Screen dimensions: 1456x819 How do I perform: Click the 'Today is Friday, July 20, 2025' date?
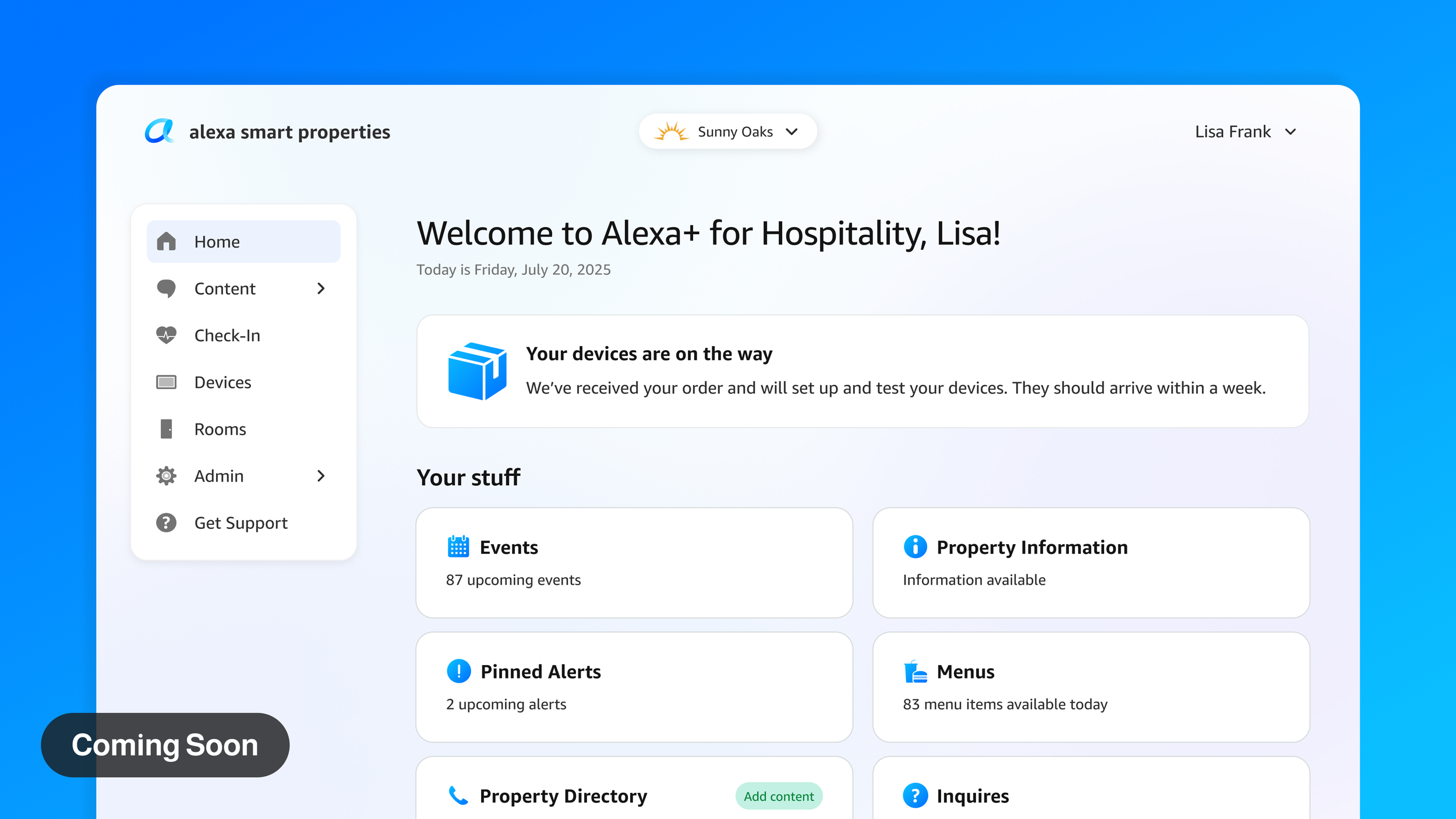(x=513, y=270)
